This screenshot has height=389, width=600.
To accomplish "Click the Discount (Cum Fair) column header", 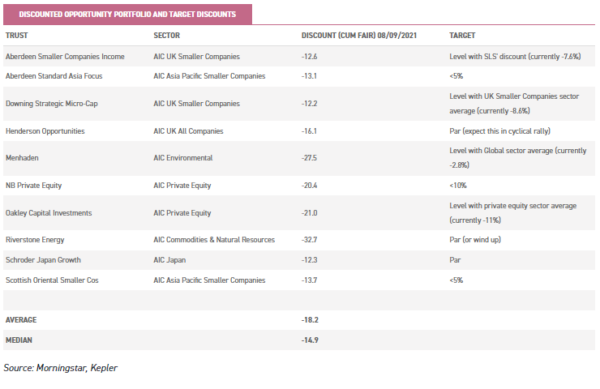I will [x=359, y=35].
